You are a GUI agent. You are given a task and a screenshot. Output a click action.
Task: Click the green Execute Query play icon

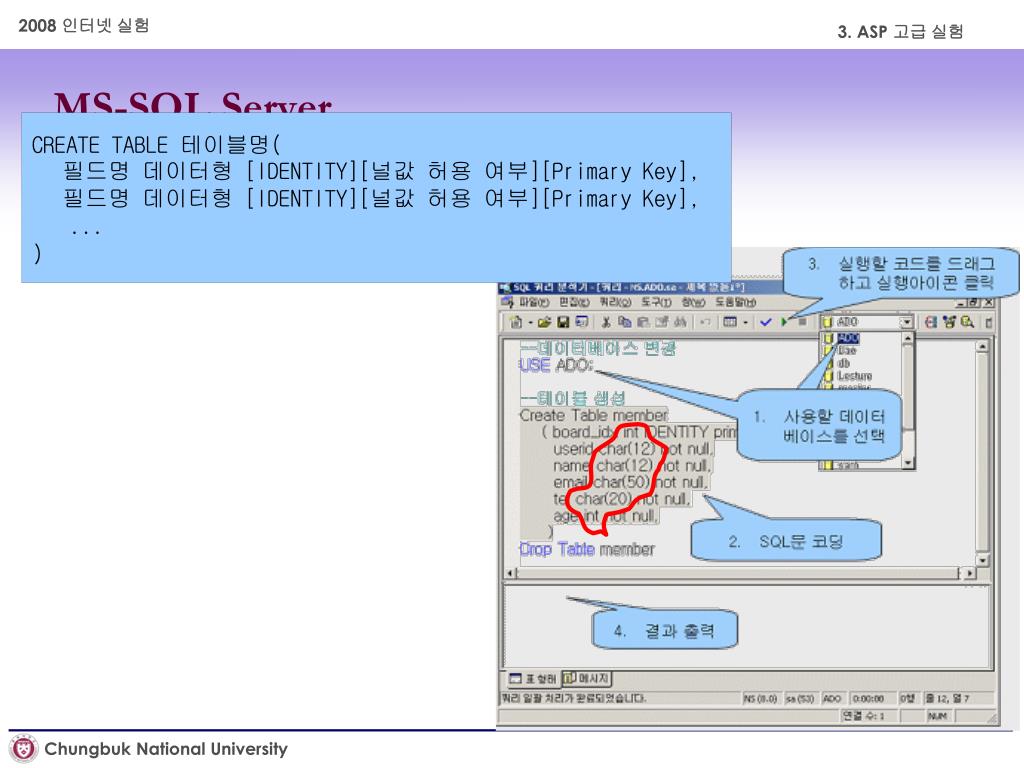(x=786, y=322)
